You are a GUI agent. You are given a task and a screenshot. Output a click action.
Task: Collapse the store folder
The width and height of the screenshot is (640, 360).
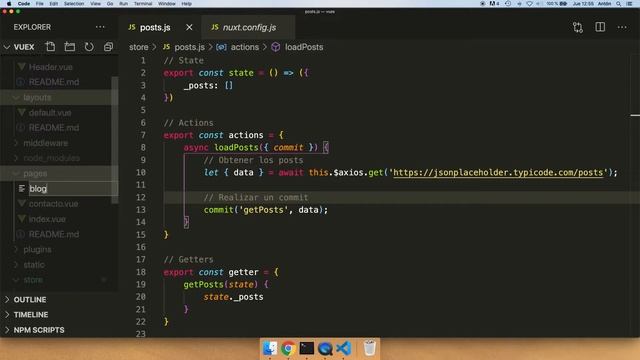(16, 280)
